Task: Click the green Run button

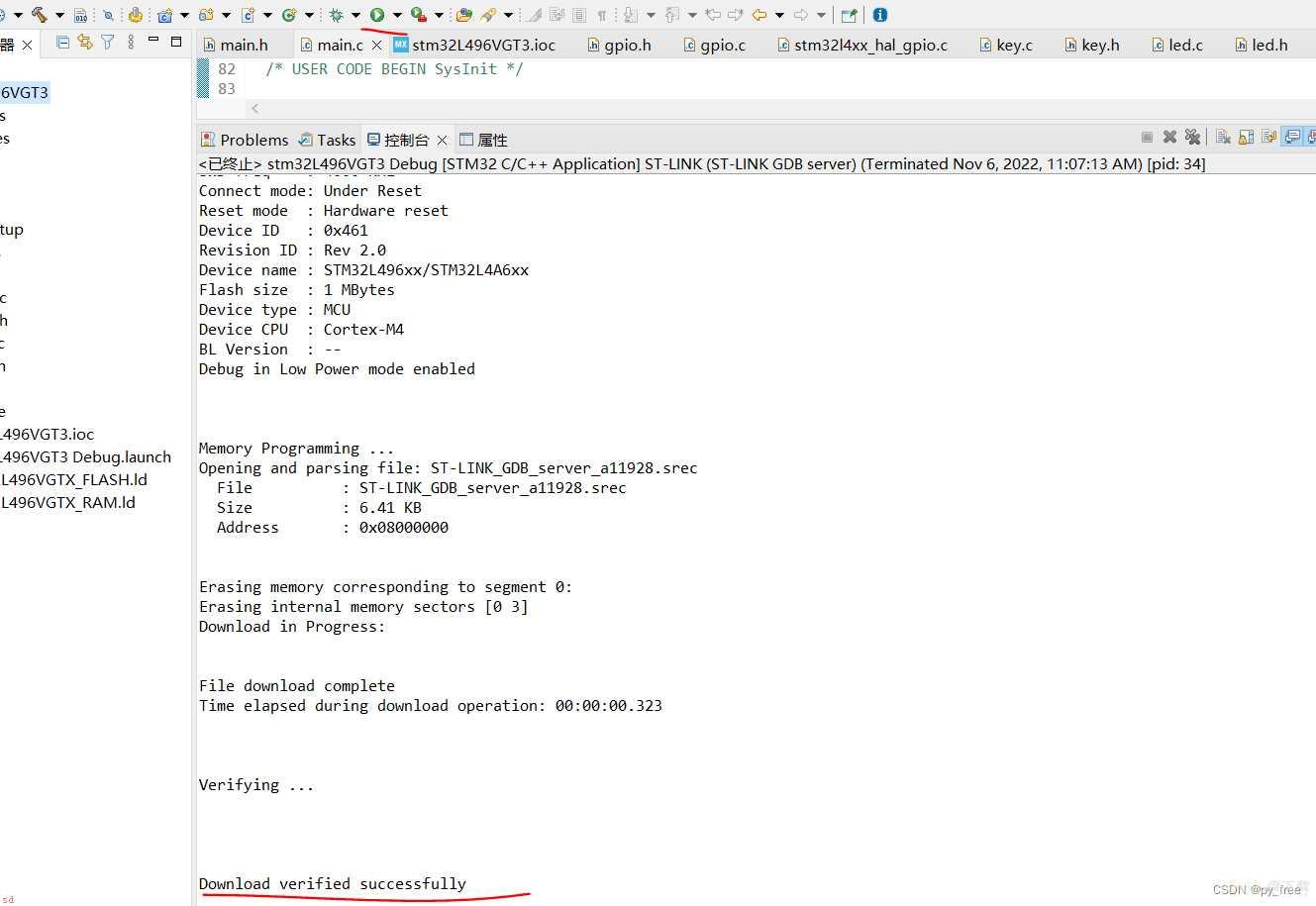Action: click(x=377, y=15)
